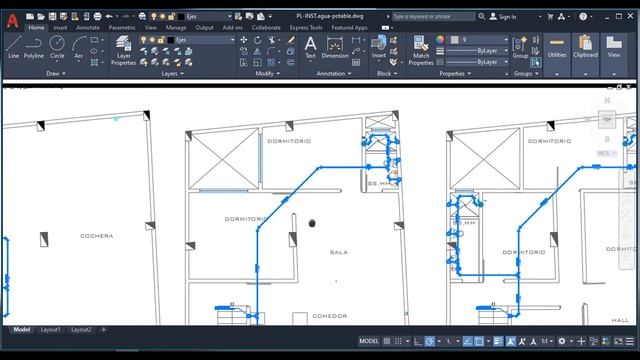Click the Insert block tool
The image size is (640, 360).
[x=378, y=47]
